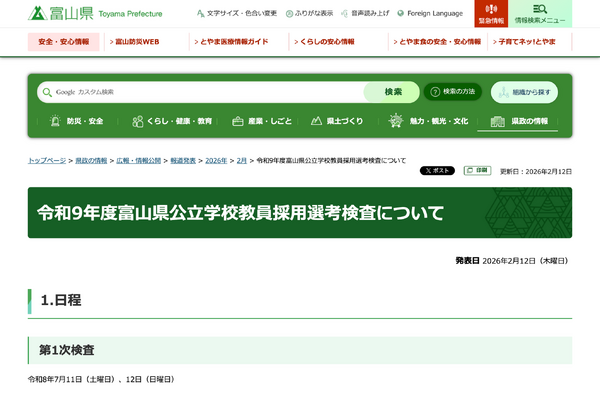Start 音声読み上げ audio reading
Viewport: 600px width, 400px height.
coord(365,13)
